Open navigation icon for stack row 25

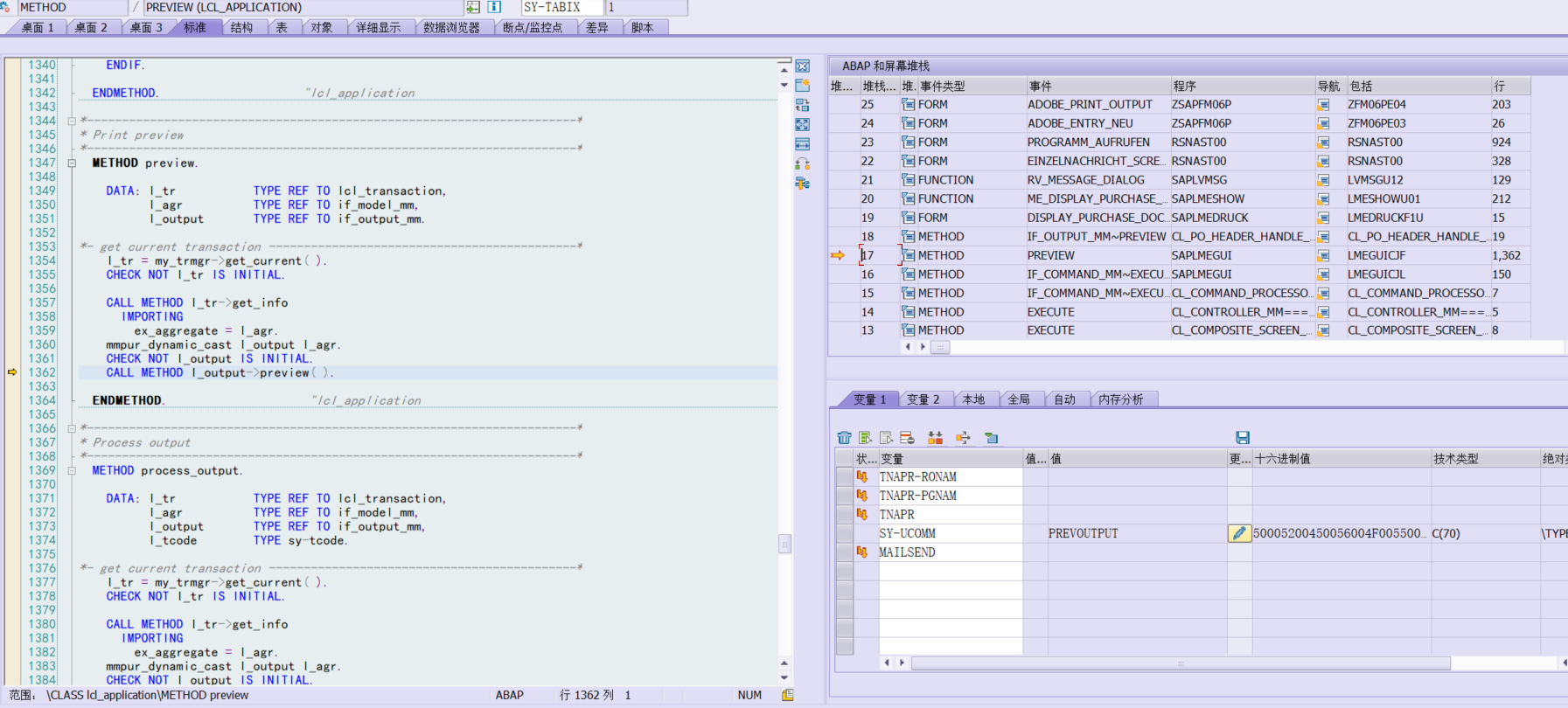[1323, 105]
